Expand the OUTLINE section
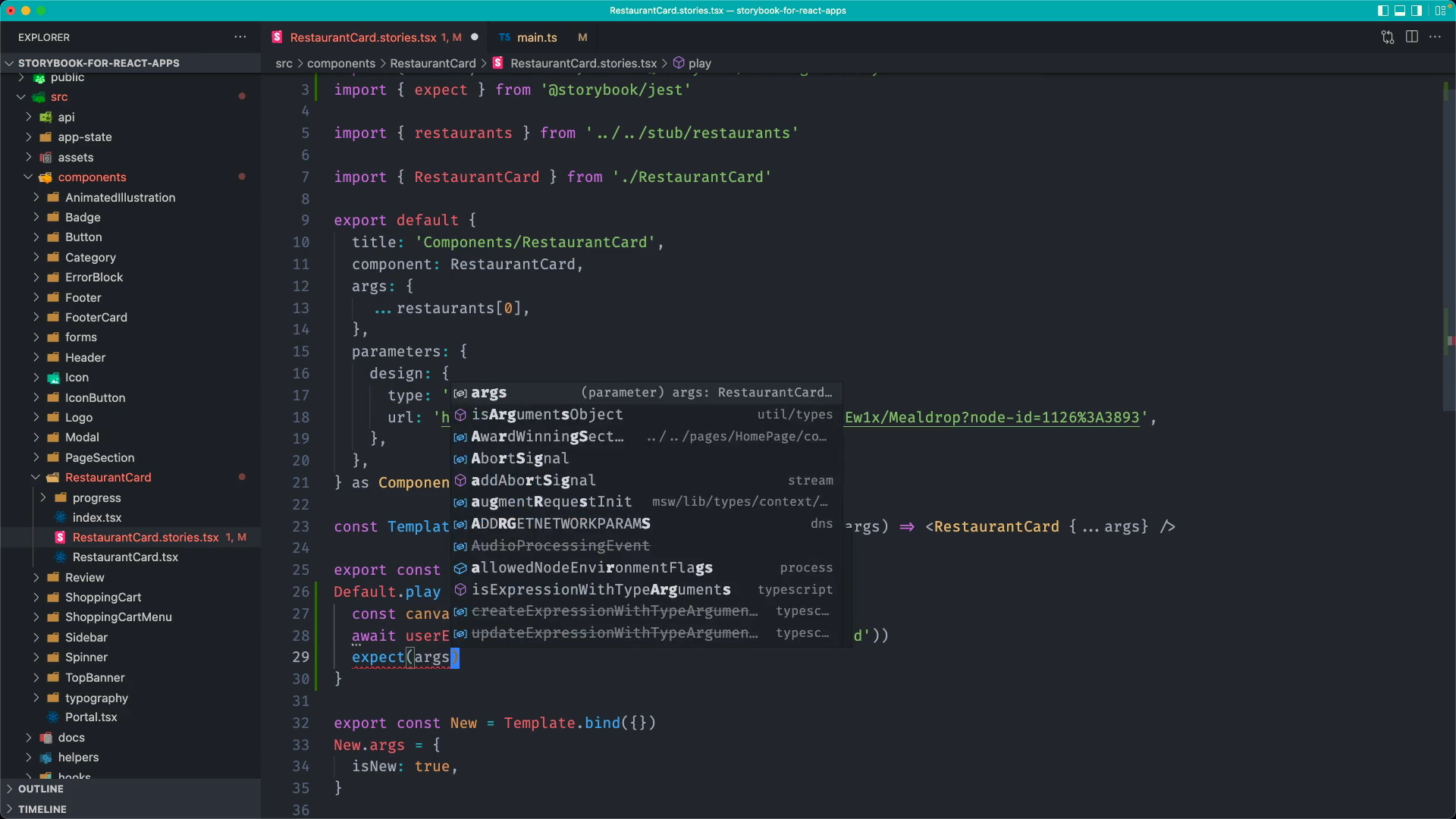 [41, 789]
